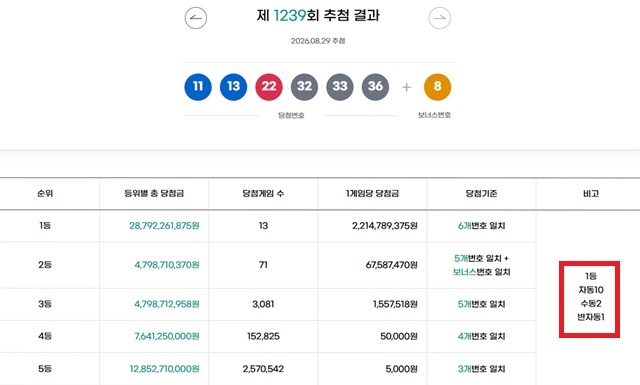This screenshot has height=385, width=640.
Task: Click winner count 152,825
Action: click(263, 336)
